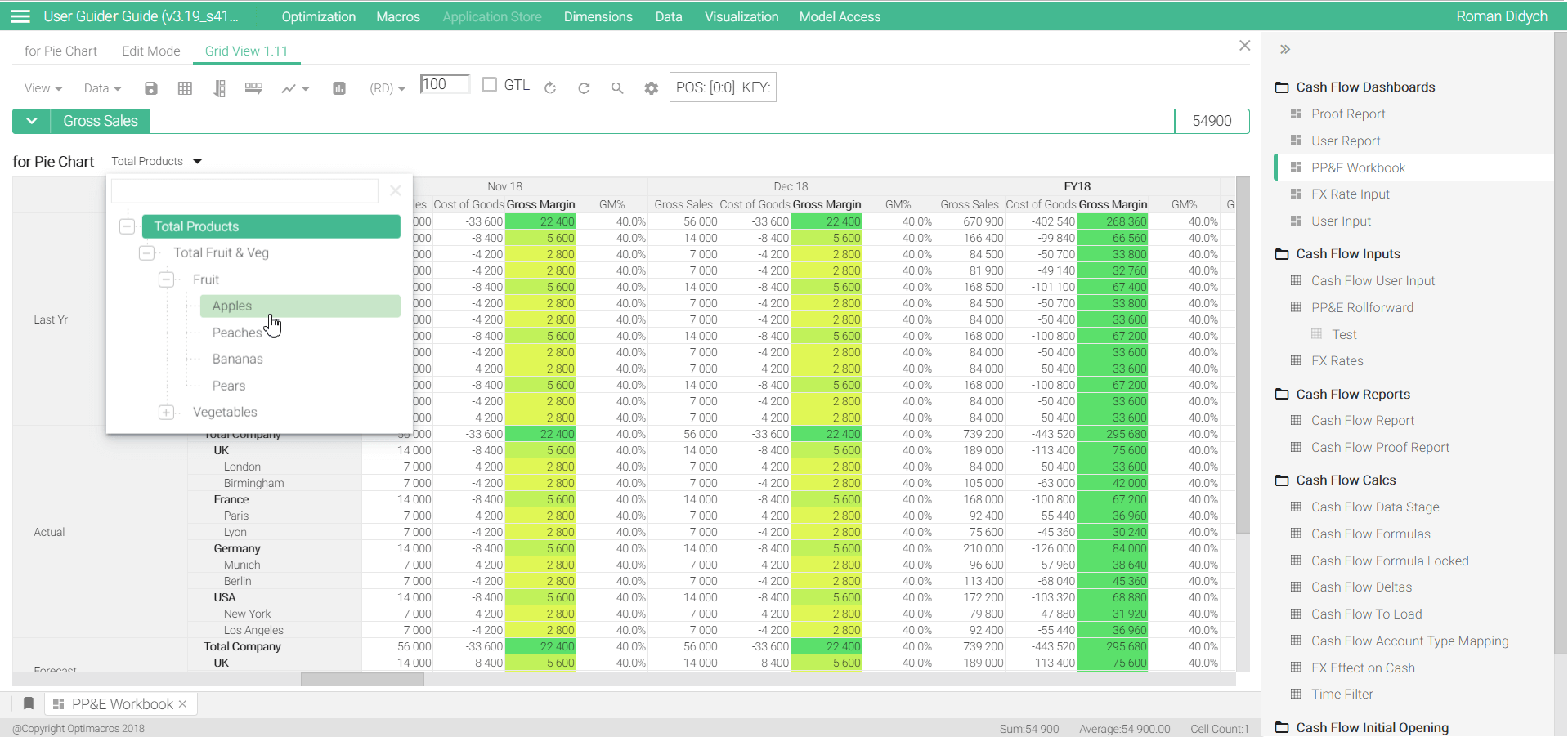Collapse the right sidebar using the double chevron

tap(1285, 49)
